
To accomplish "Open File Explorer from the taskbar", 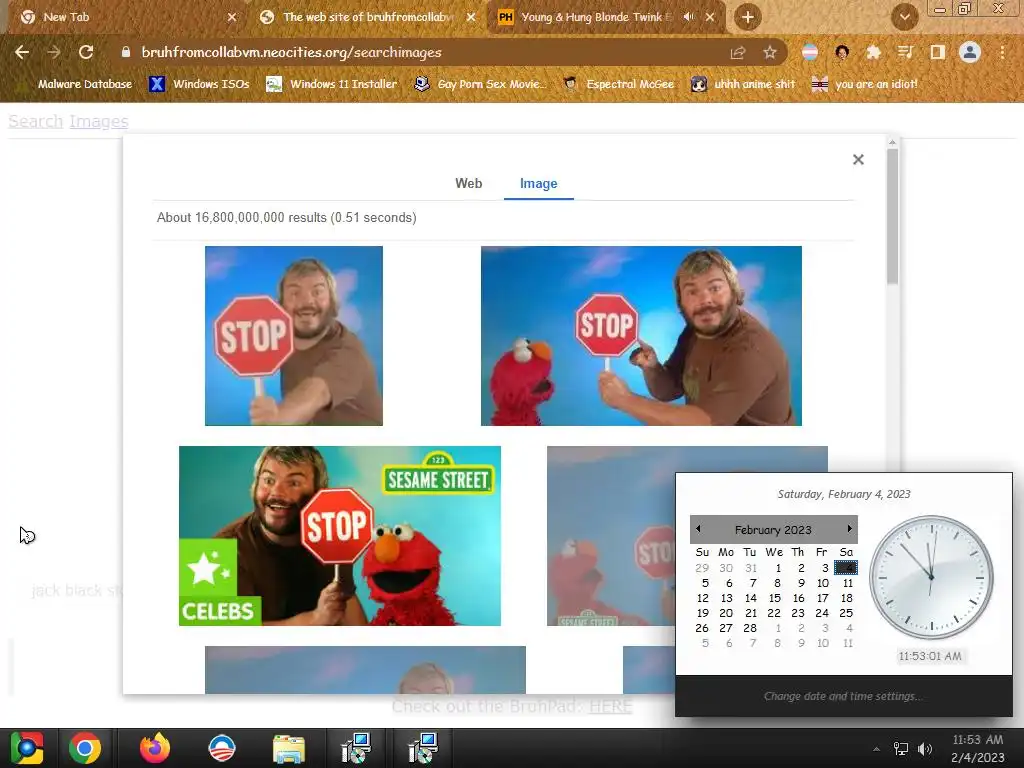I will point(289,748).
